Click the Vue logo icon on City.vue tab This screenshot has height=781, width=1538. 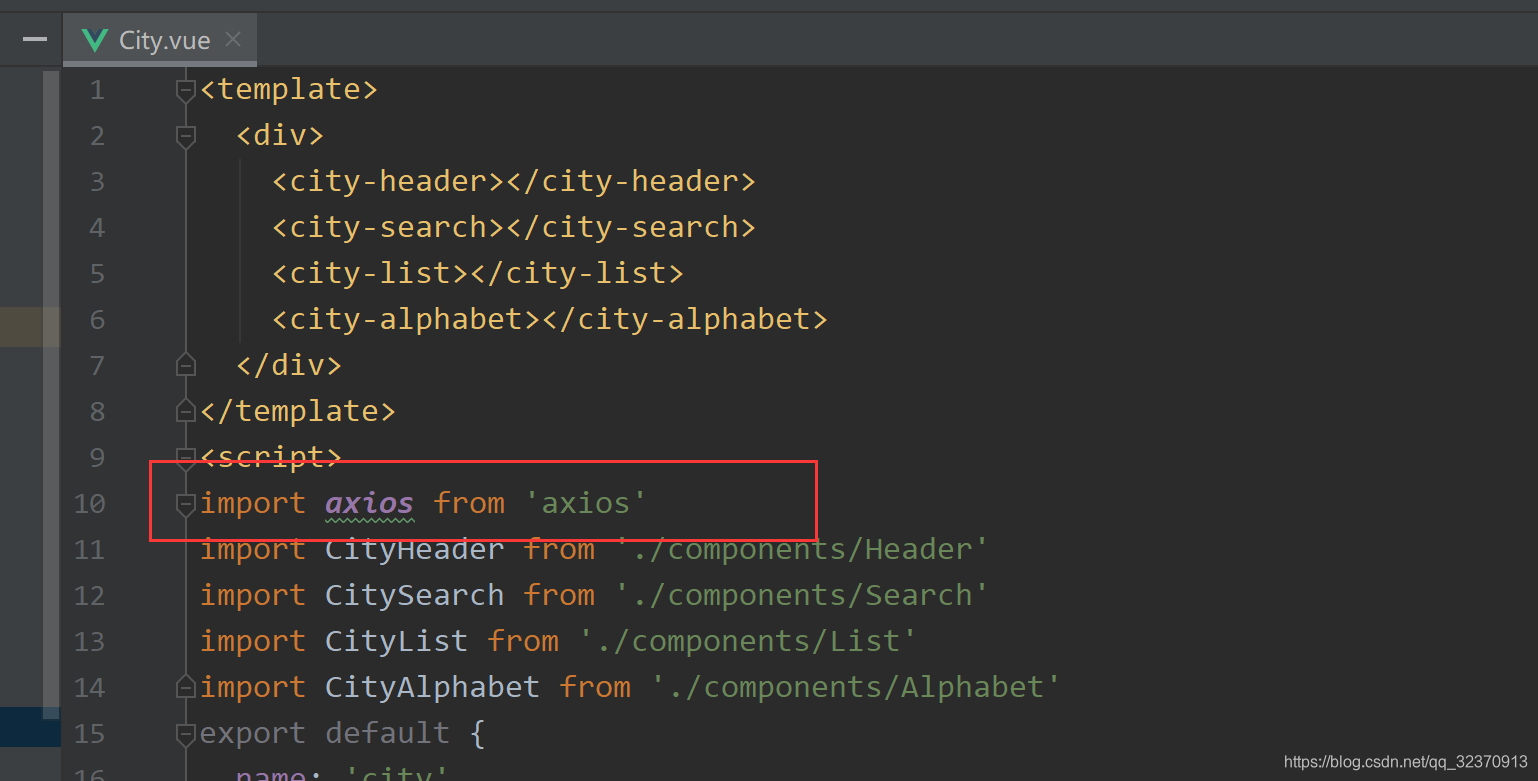[95, 40]
